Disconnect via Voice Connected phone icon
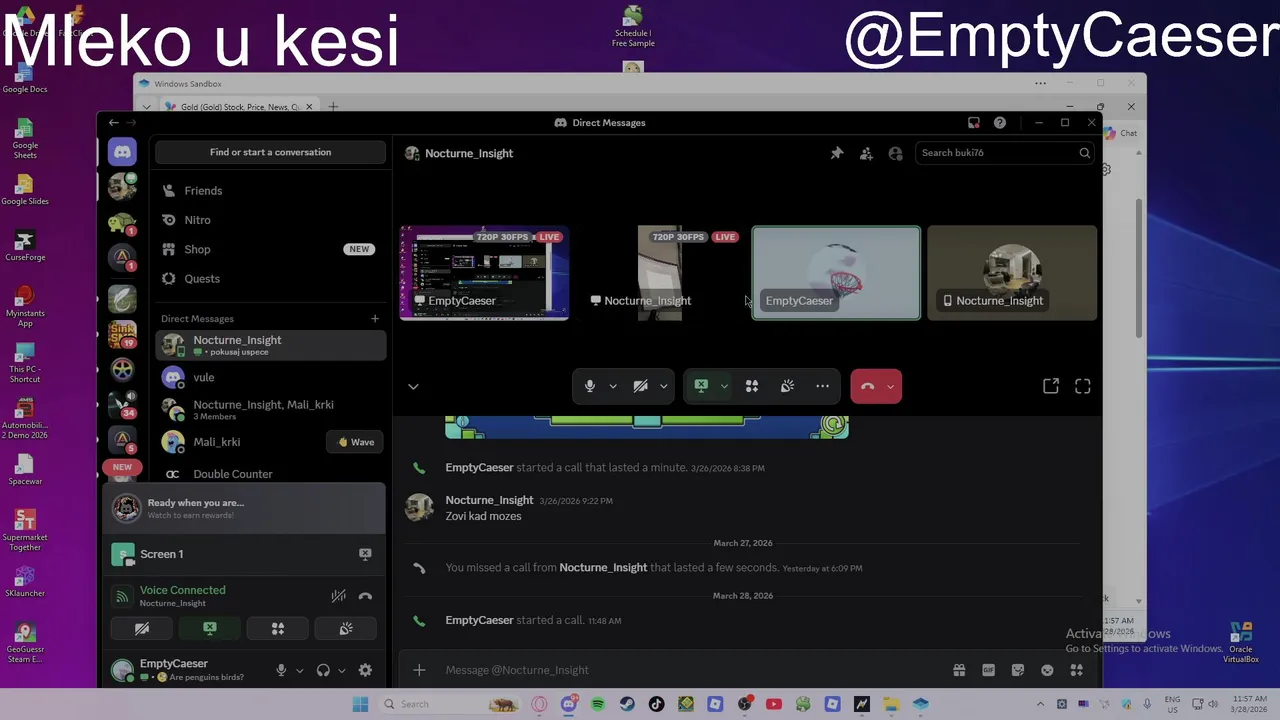This screenshot has height=720, width=1280. (x=365, y=596)
